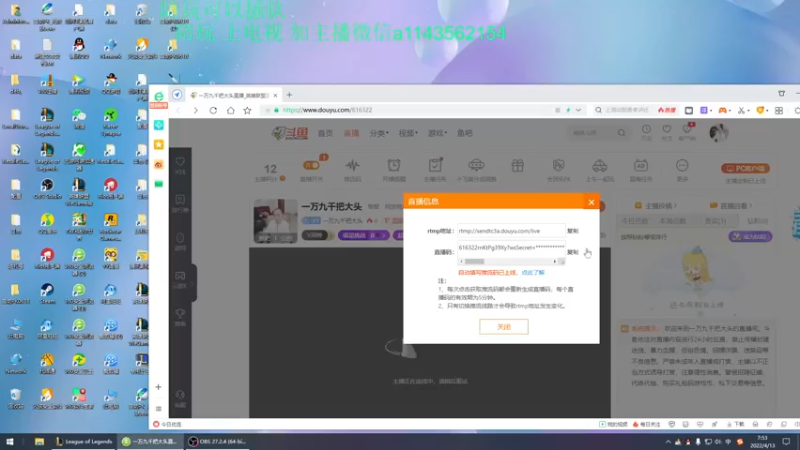
Task: Click the browser search box magnifier
Action: (x=598, y=110)
